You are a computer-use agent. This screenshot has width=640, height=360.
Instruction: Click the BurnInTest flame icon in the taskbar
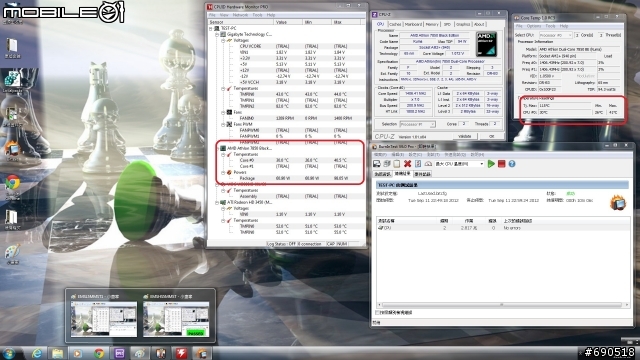click(202, 353)
